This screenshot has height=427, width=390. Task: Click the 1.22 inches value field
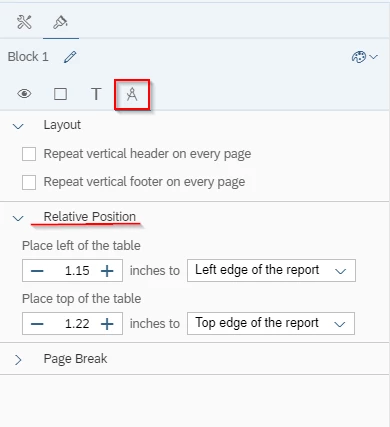77,324
